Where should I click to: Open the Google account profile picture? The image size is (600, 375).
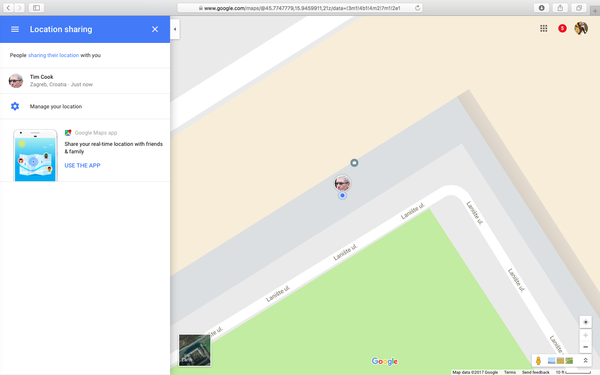pos(581,28)
